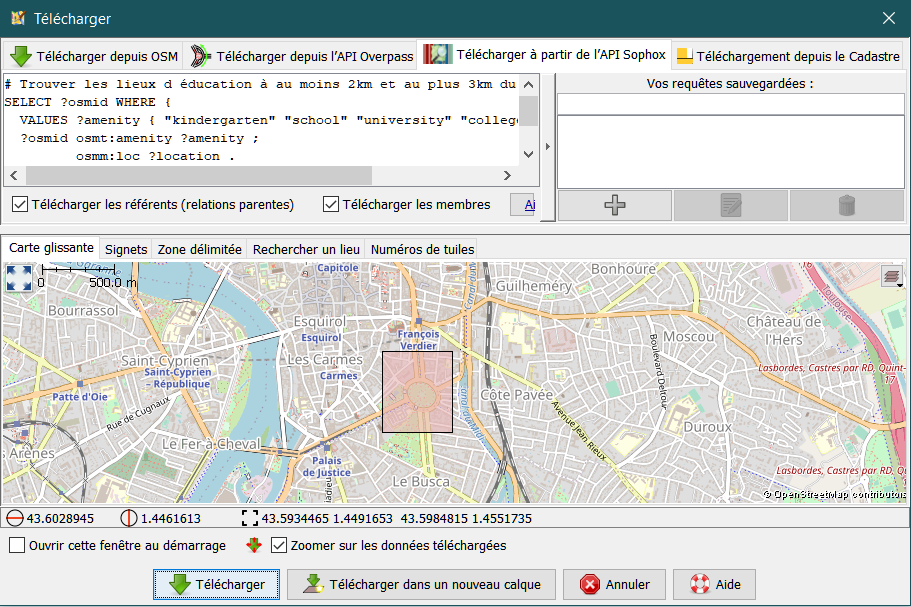Image resolution: width=911 pixels, height=607 pixels.
Task: Open help with the Aide button
Action: coord(714,584)
